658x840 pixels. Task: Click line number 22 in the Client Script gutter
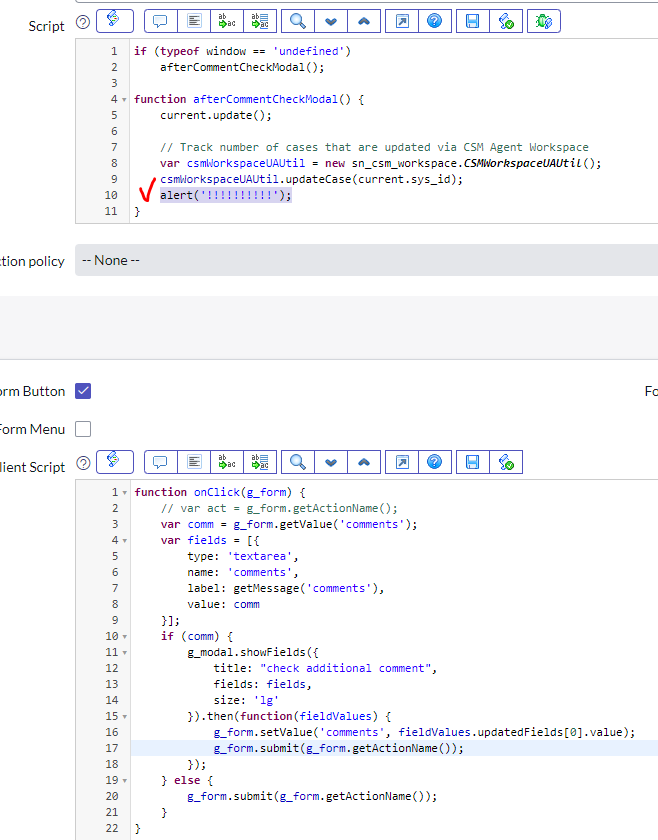[x=111, y=828]
